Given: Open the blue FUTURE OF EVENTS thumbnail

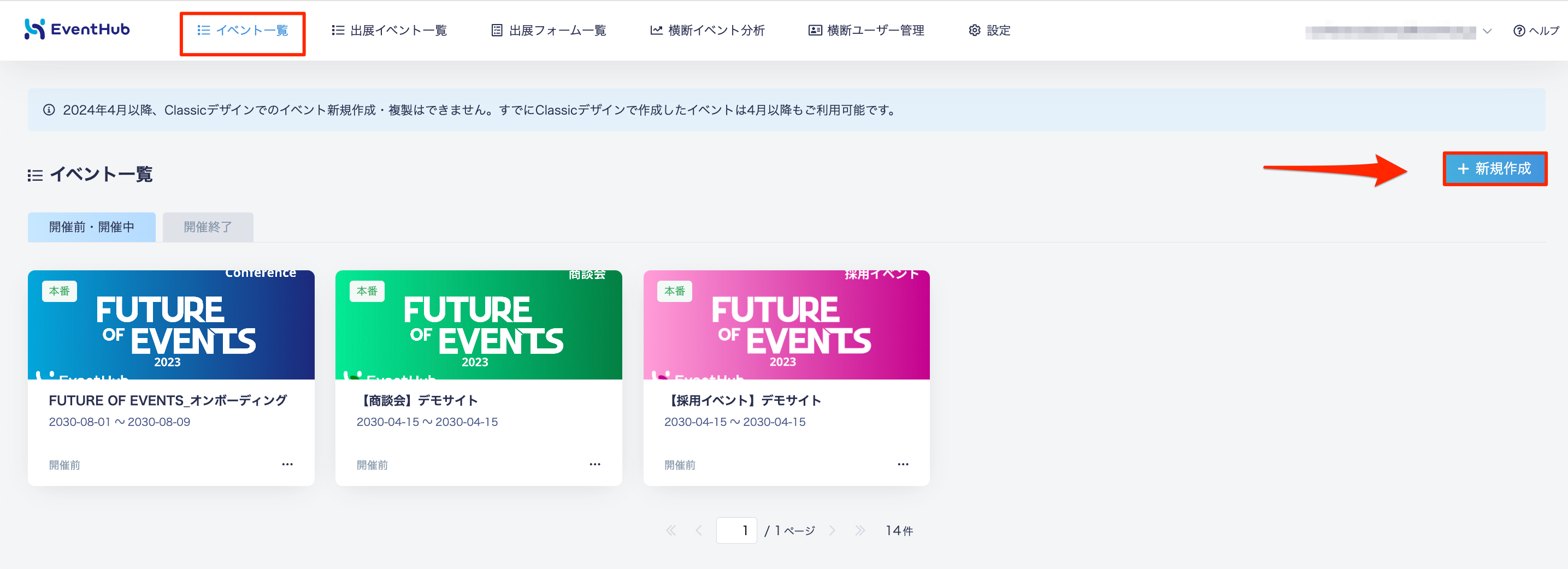Looking at the screenshot, I should point(171,325).
